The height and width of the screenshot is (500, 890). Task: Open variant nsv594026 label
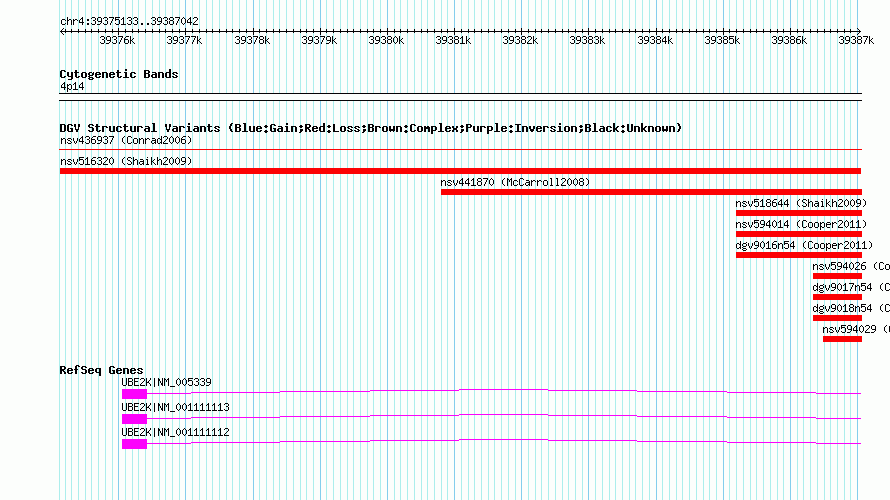(851, 266)
